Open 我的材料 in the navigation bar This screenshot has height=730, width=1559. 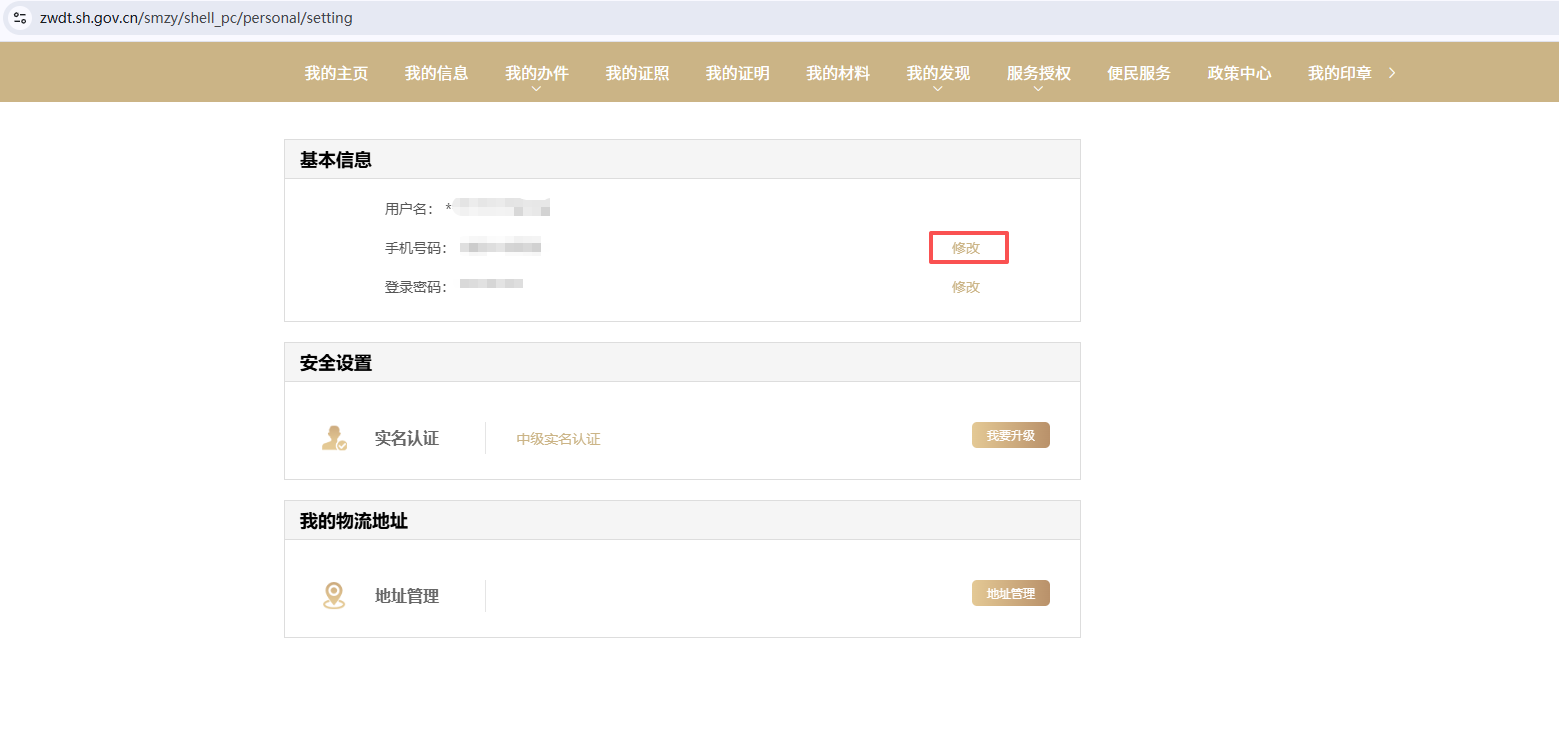point(838,73)
